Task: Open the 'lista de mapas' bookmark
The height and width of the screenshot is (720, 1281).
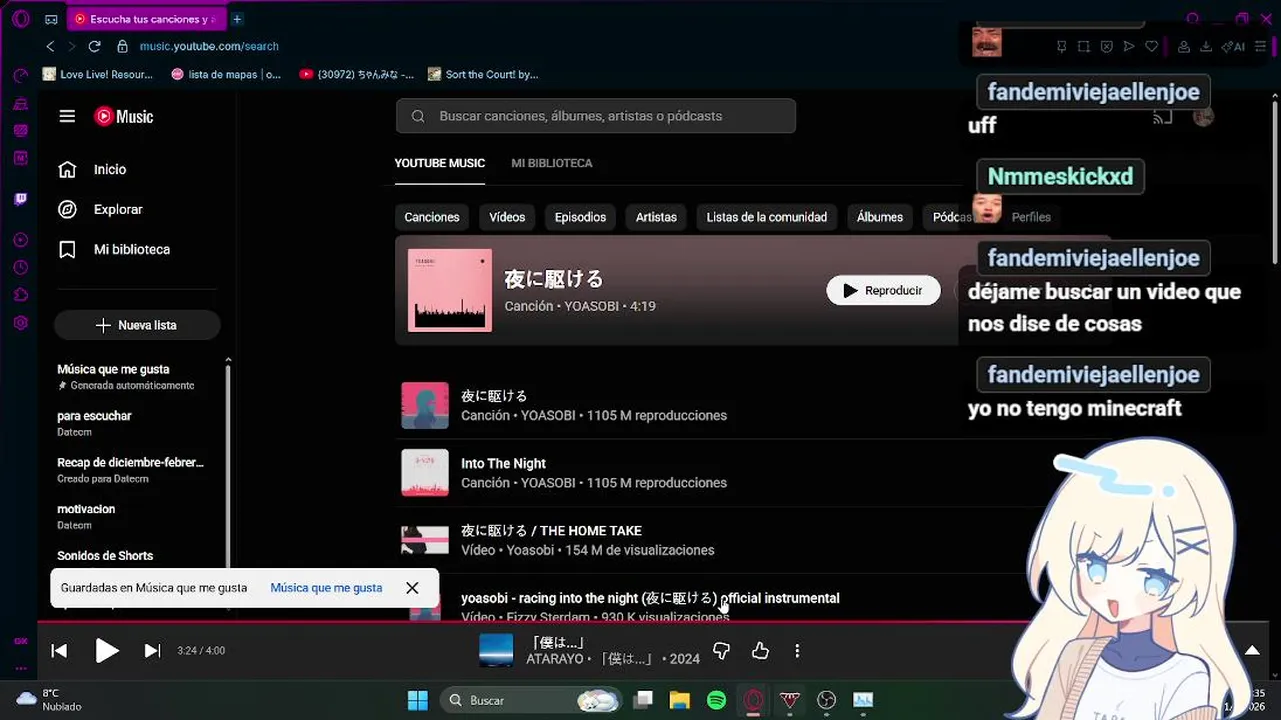Action: pyautogui.click(x=227, y=74)
